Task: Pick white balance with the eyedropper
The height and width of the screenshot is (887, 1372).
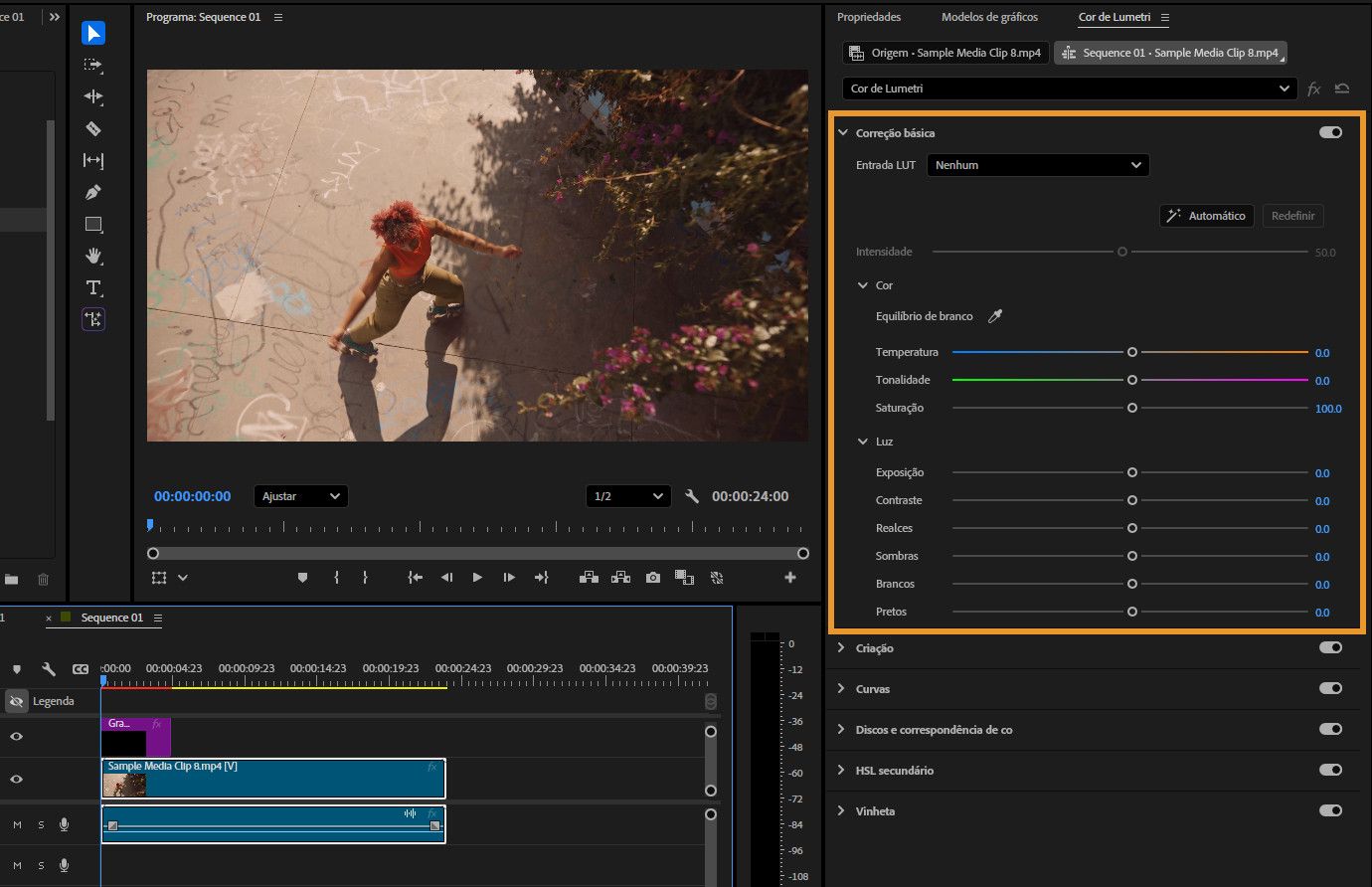Action: point(995,315)
